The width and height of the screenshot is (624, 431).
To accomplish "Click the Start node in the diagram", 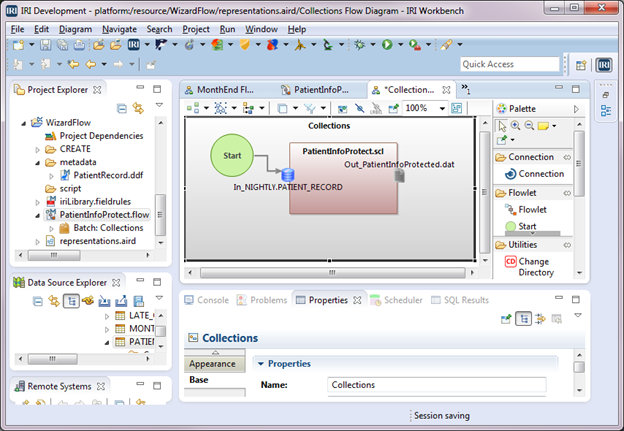I will (x=232, y=155).
